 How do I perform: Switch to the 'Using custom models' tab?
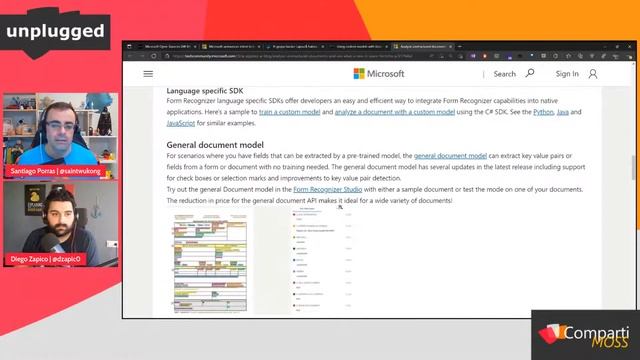click(359, 47)
